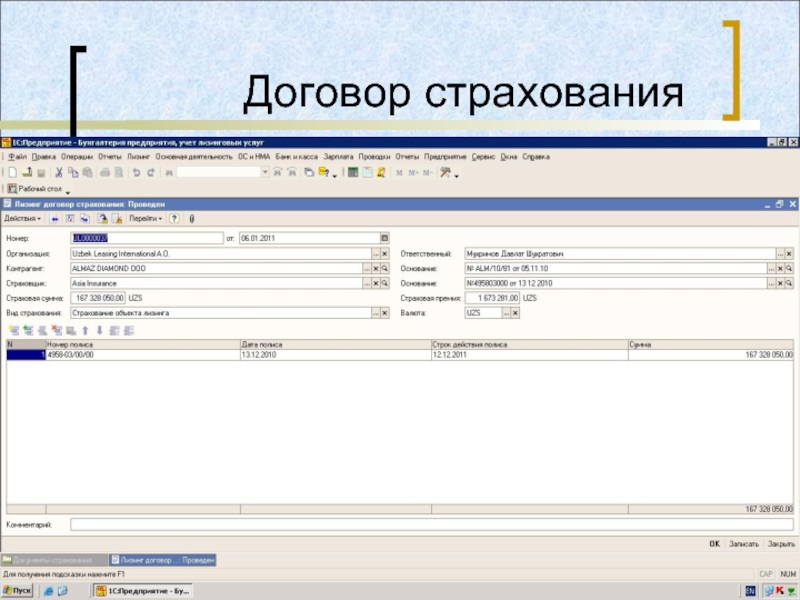Image resolution: width=800 pixels, height=600 pixels.
Task: Click the policy date cell 13.12.2010
Action: (336, 355)
